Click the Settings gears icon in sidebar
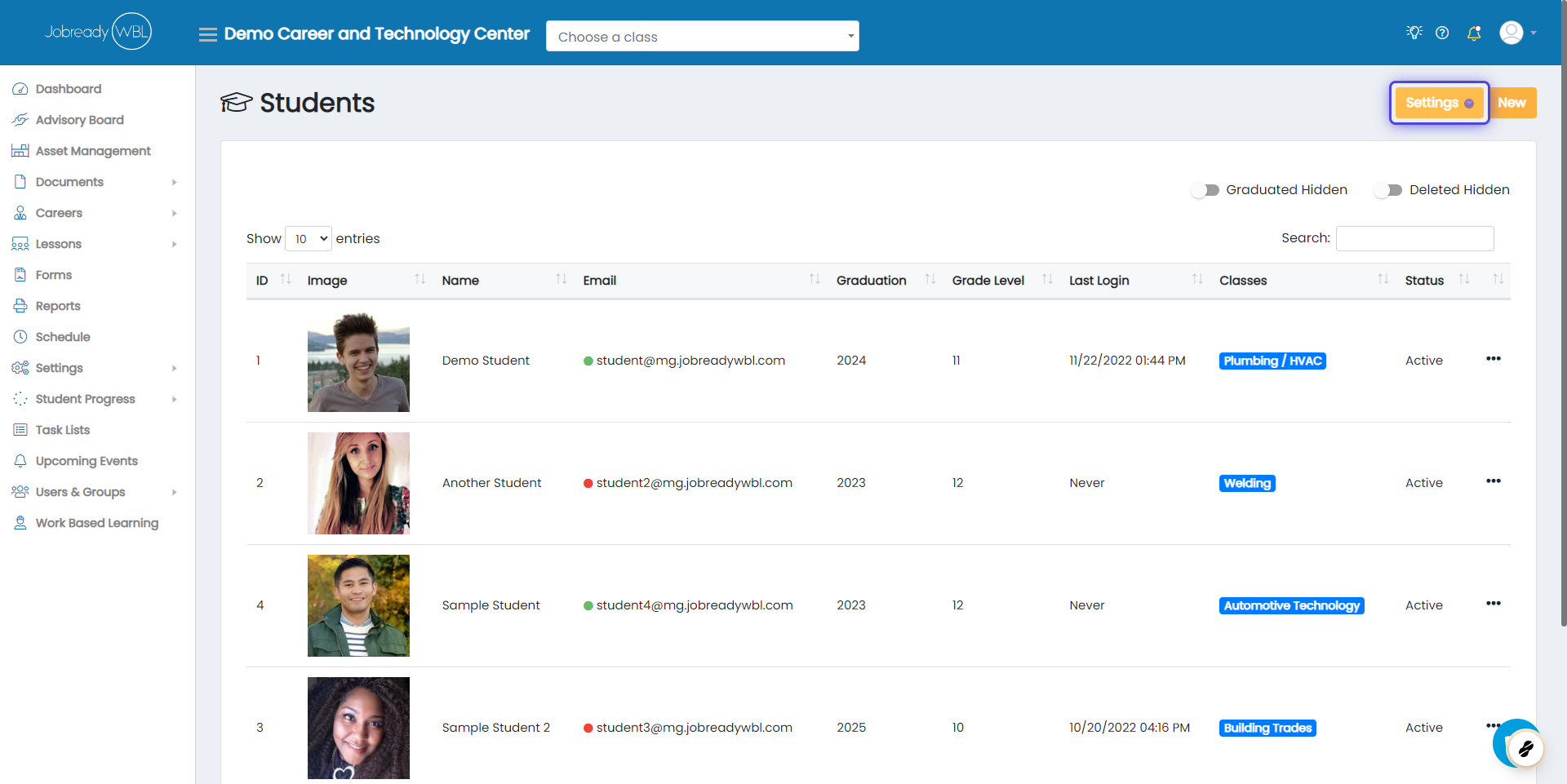The image size is (1567, 784). 20,368
